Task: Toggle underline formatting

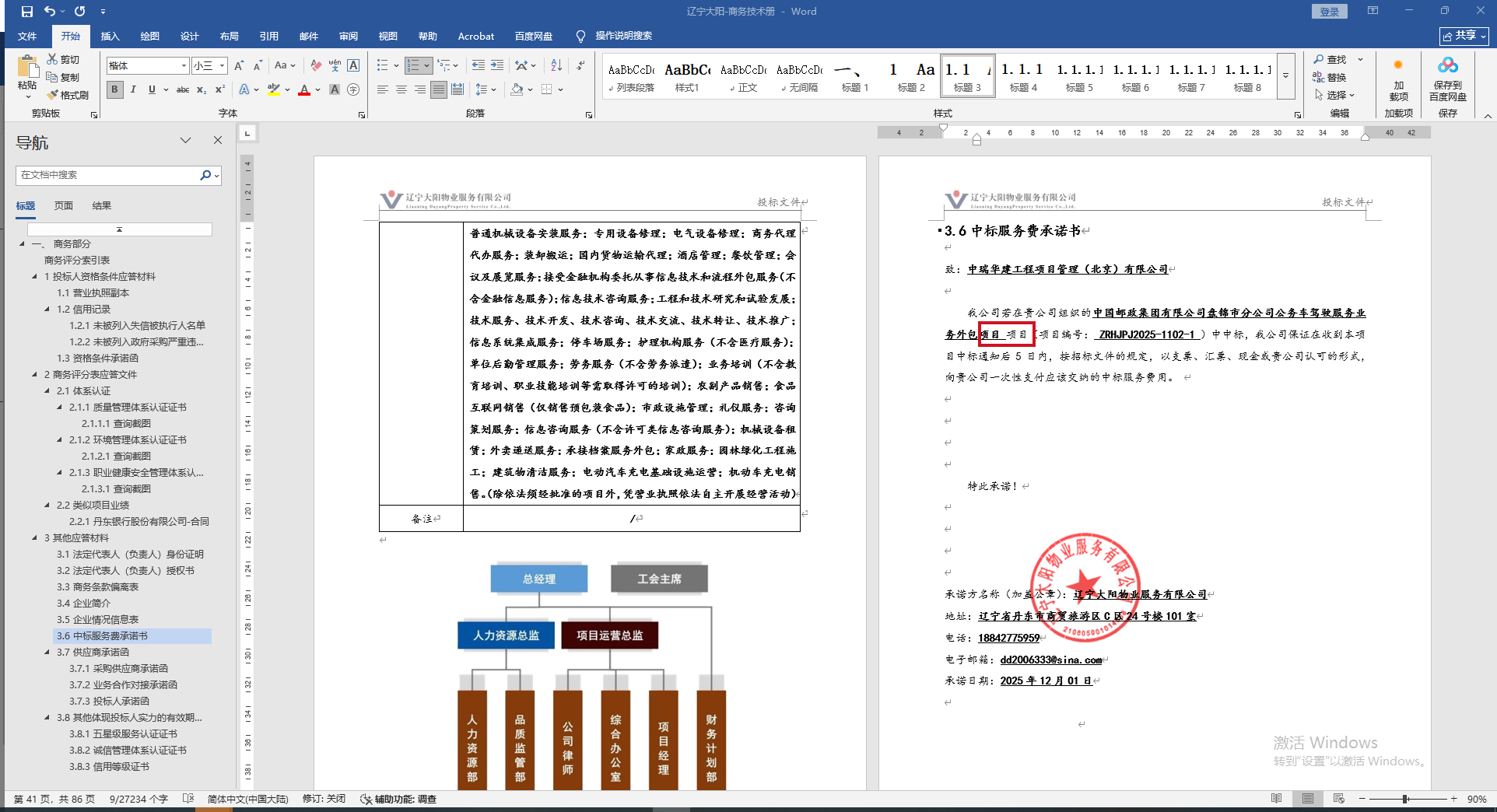Action: [152, 89]
